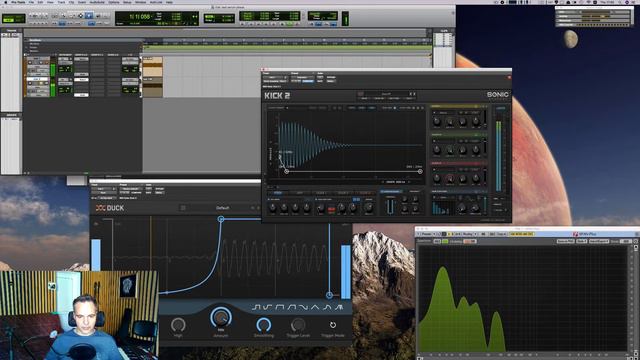
Task: Select the lower audio clip in the timeline
Action: click(153, 87)
